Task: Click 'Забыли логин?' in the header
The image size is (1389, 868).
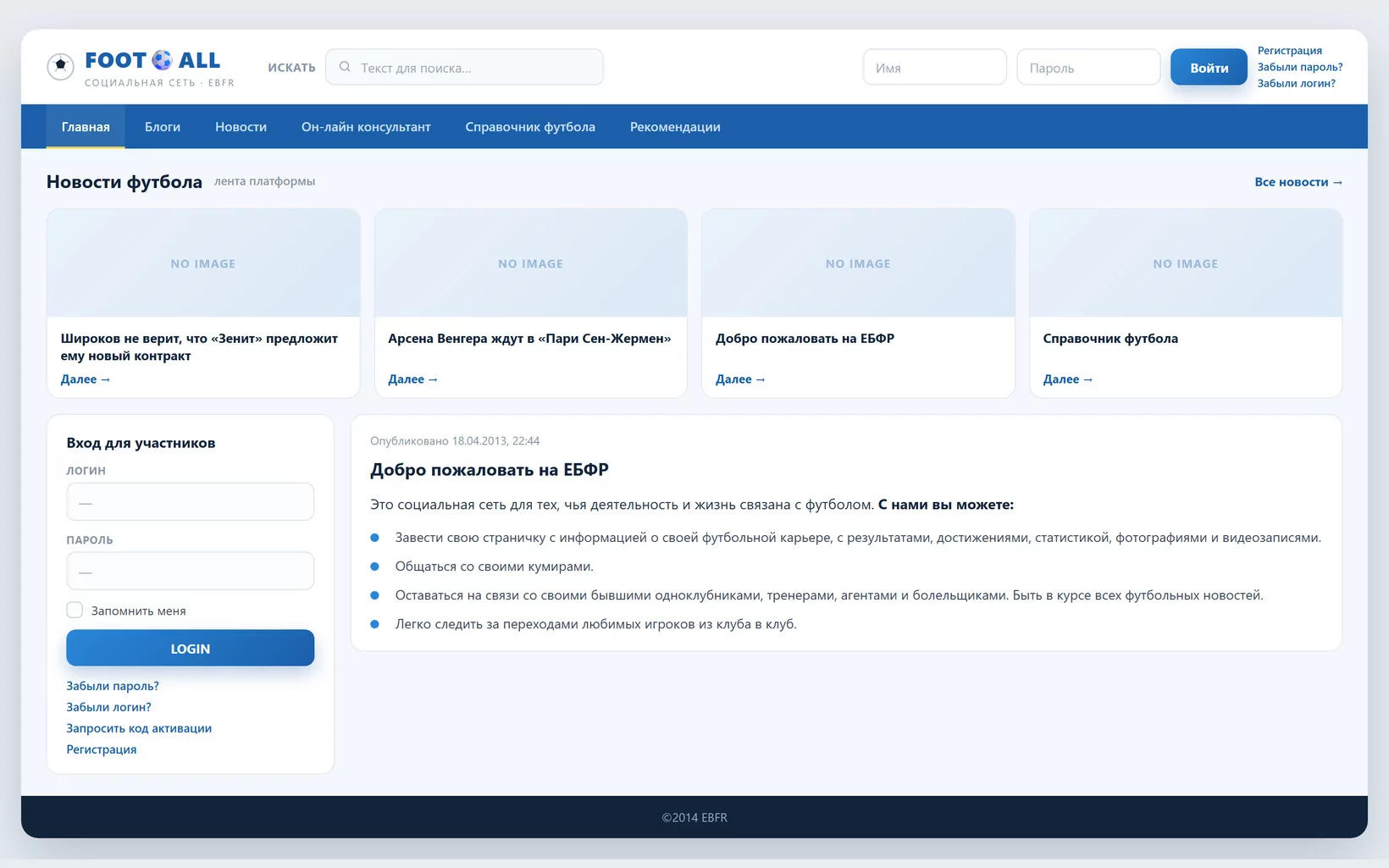Action: click(1296, 83)
